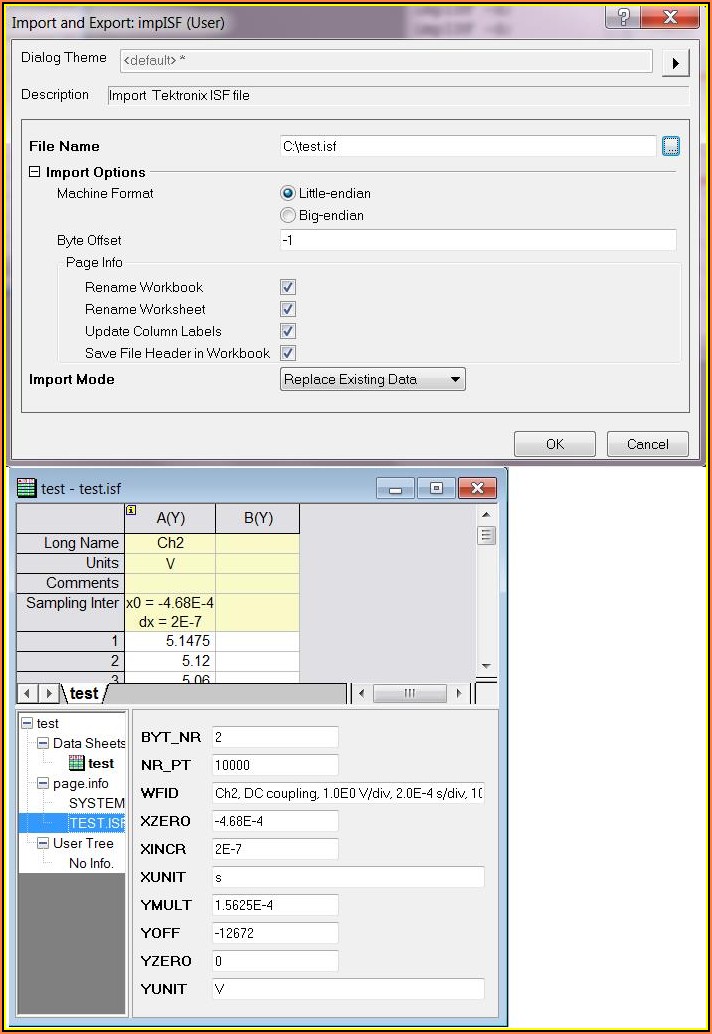Toggle Save File Header in Workbook

288,353
